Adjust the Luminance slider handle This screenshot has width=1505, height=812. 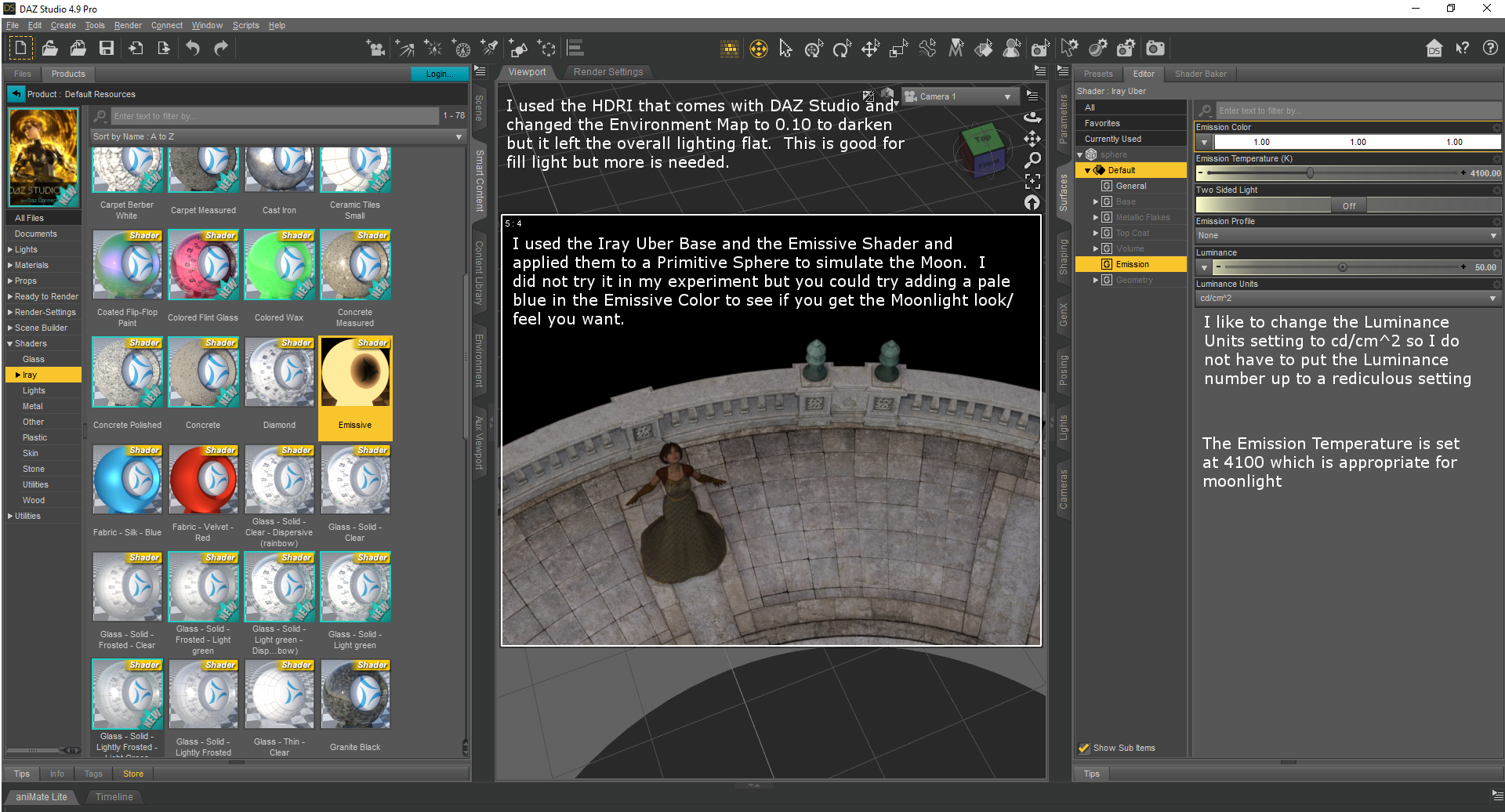coord(1343,267)
